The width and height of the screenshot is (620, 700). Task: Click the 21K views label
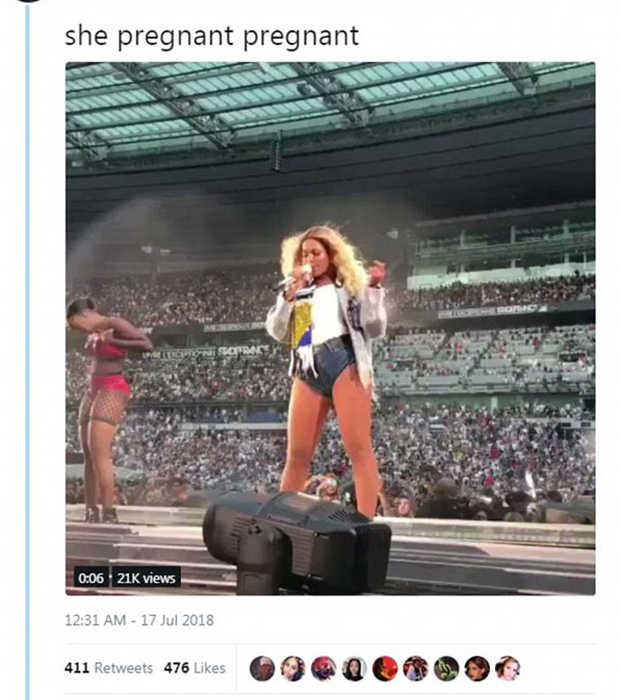click(x=146, y=577)
